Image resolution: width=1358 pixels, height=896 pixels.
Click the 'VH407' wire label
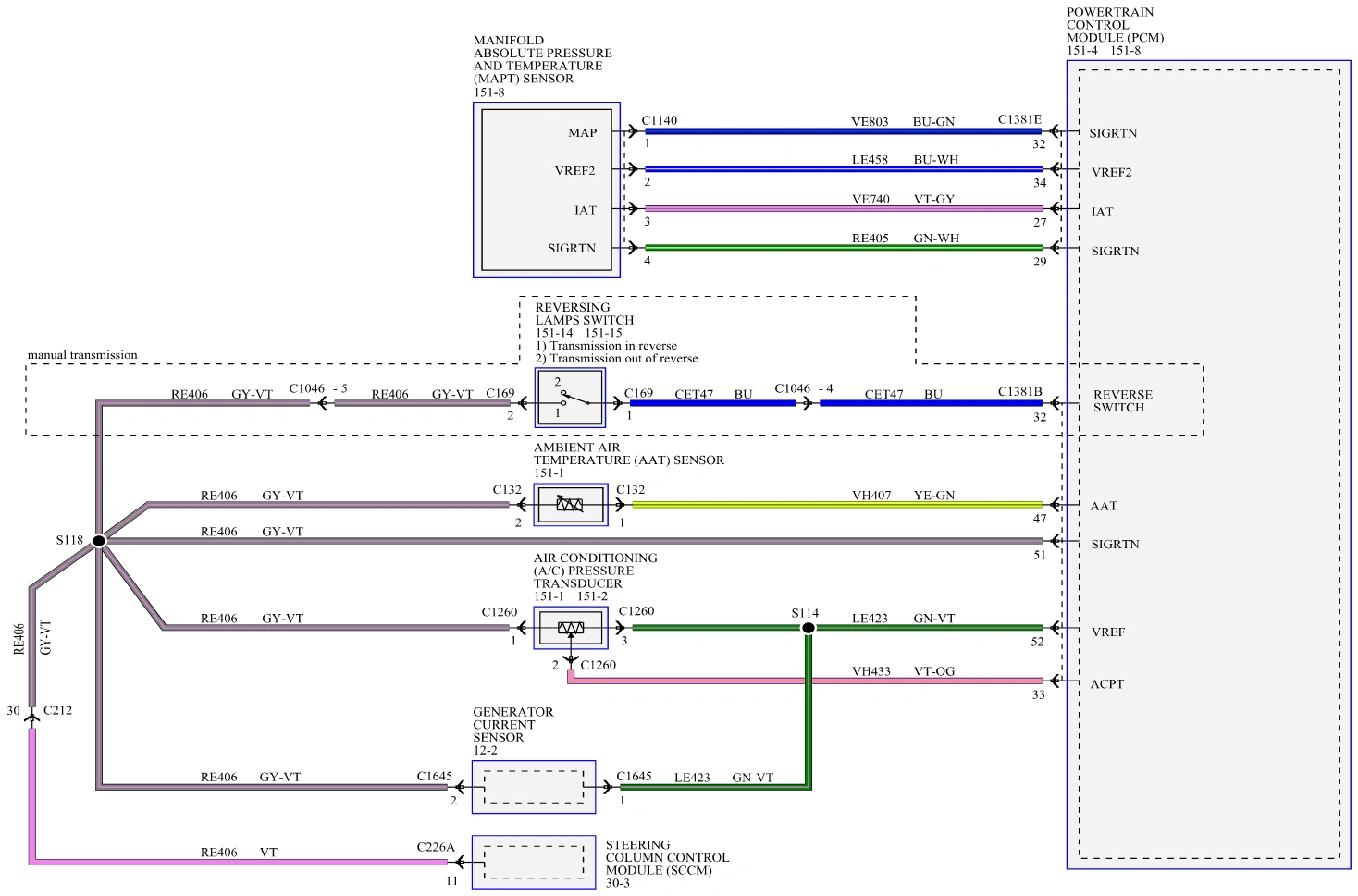click(x=871, y=496)
